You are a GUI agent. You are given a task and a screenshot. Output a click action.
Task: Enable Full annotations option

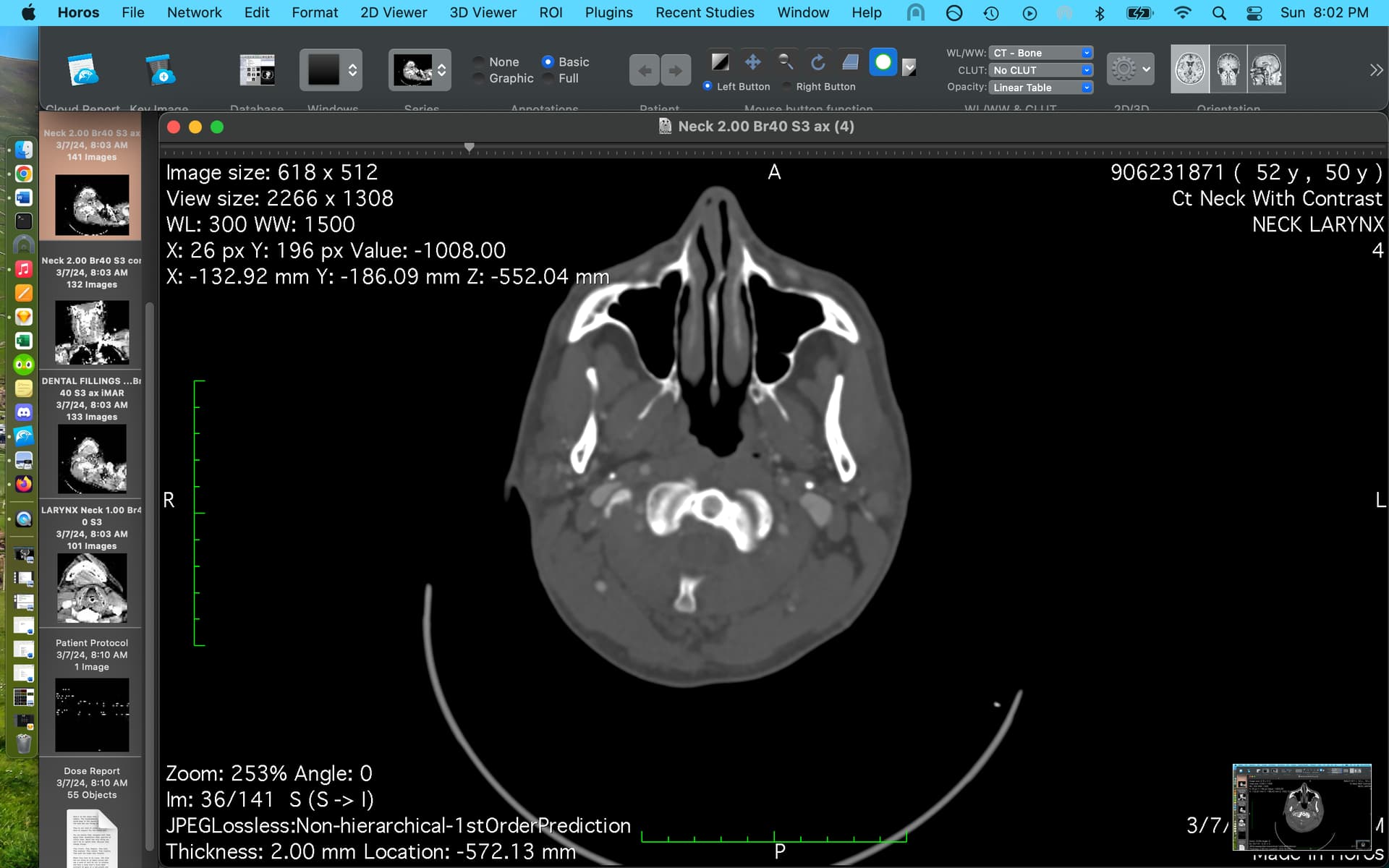[549, 78]
